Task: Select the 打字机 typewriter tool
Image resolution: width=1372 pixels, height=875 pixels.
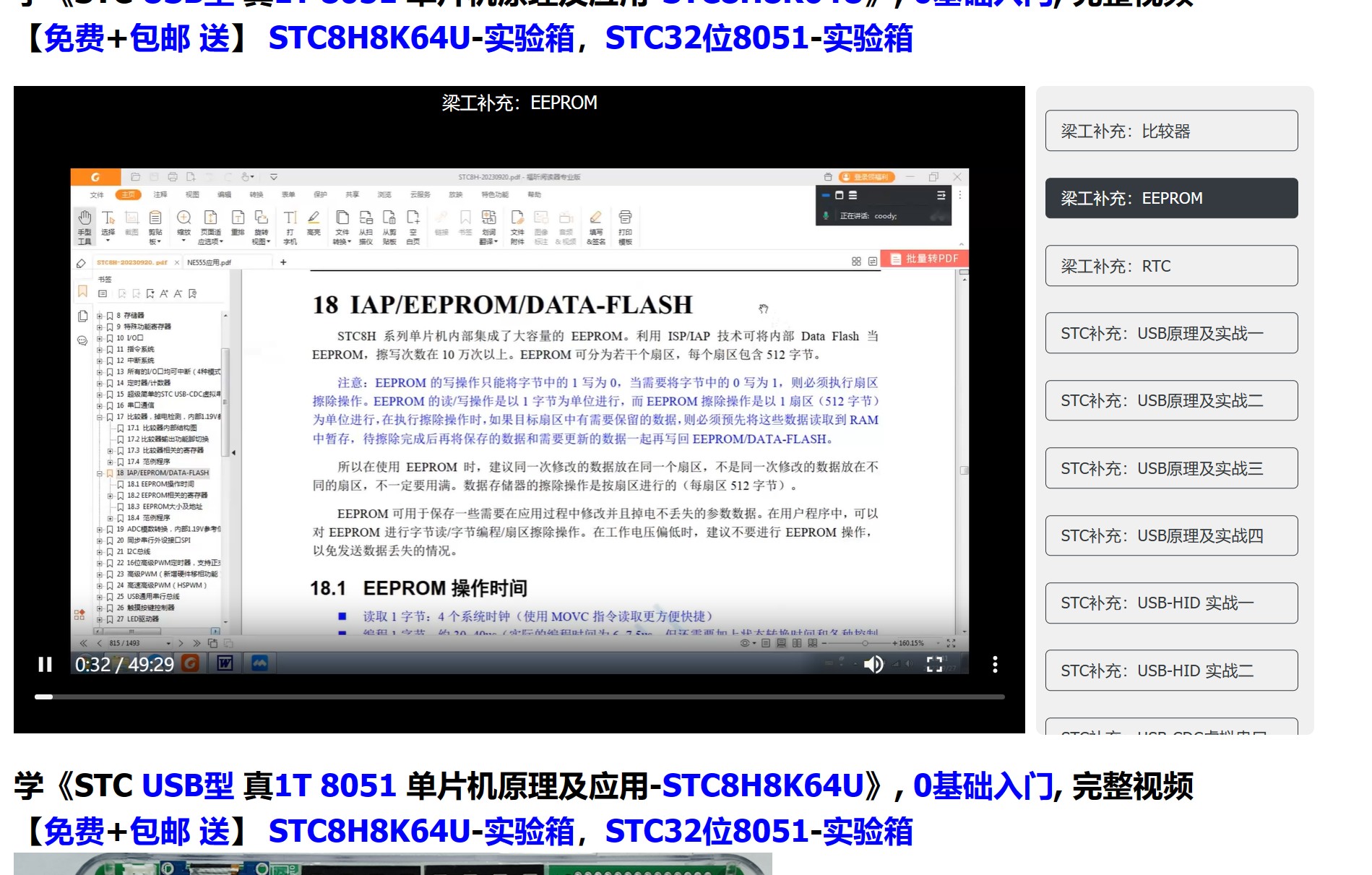Action: [x=290, y=226]
